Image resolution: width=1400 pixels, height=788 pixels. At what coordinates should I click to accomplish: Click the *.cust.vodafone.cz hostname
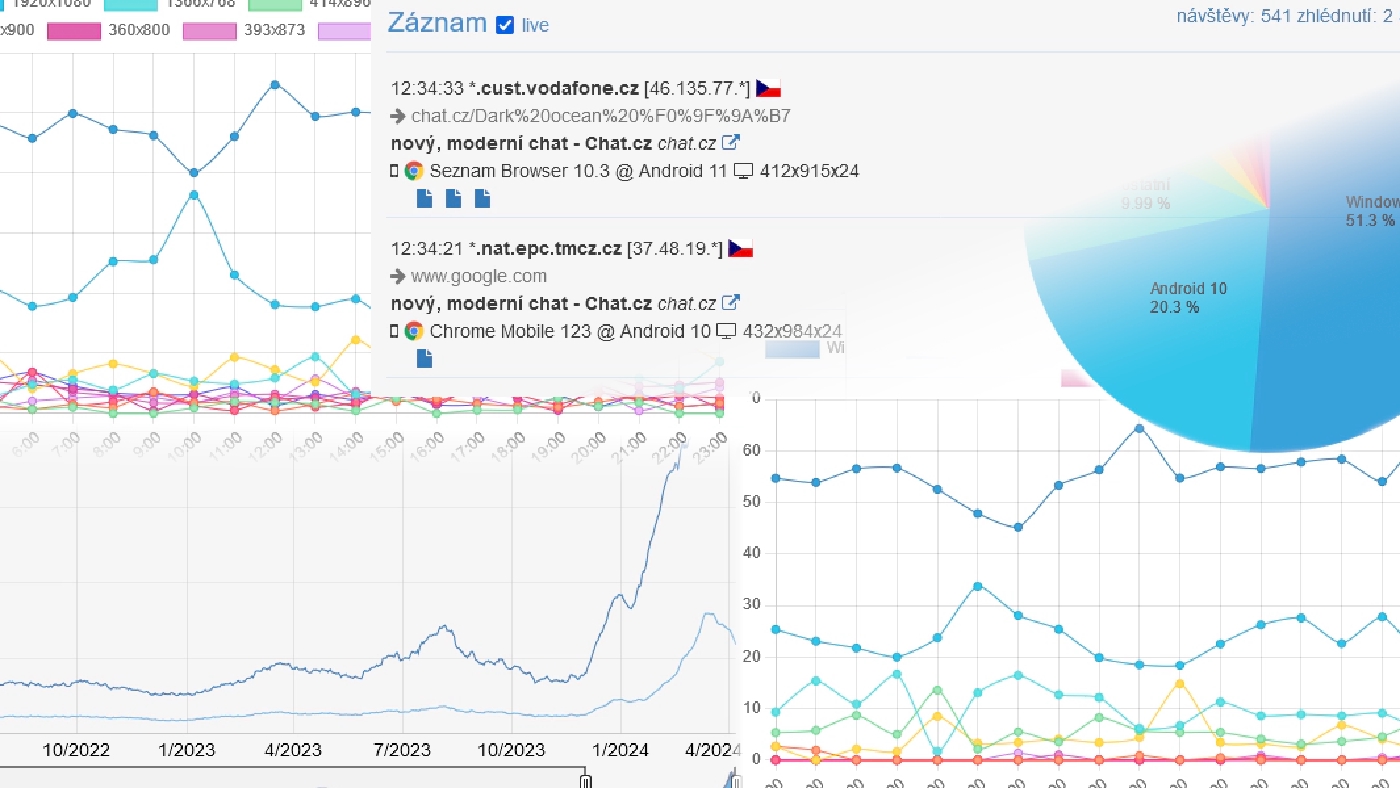point(554,88)
